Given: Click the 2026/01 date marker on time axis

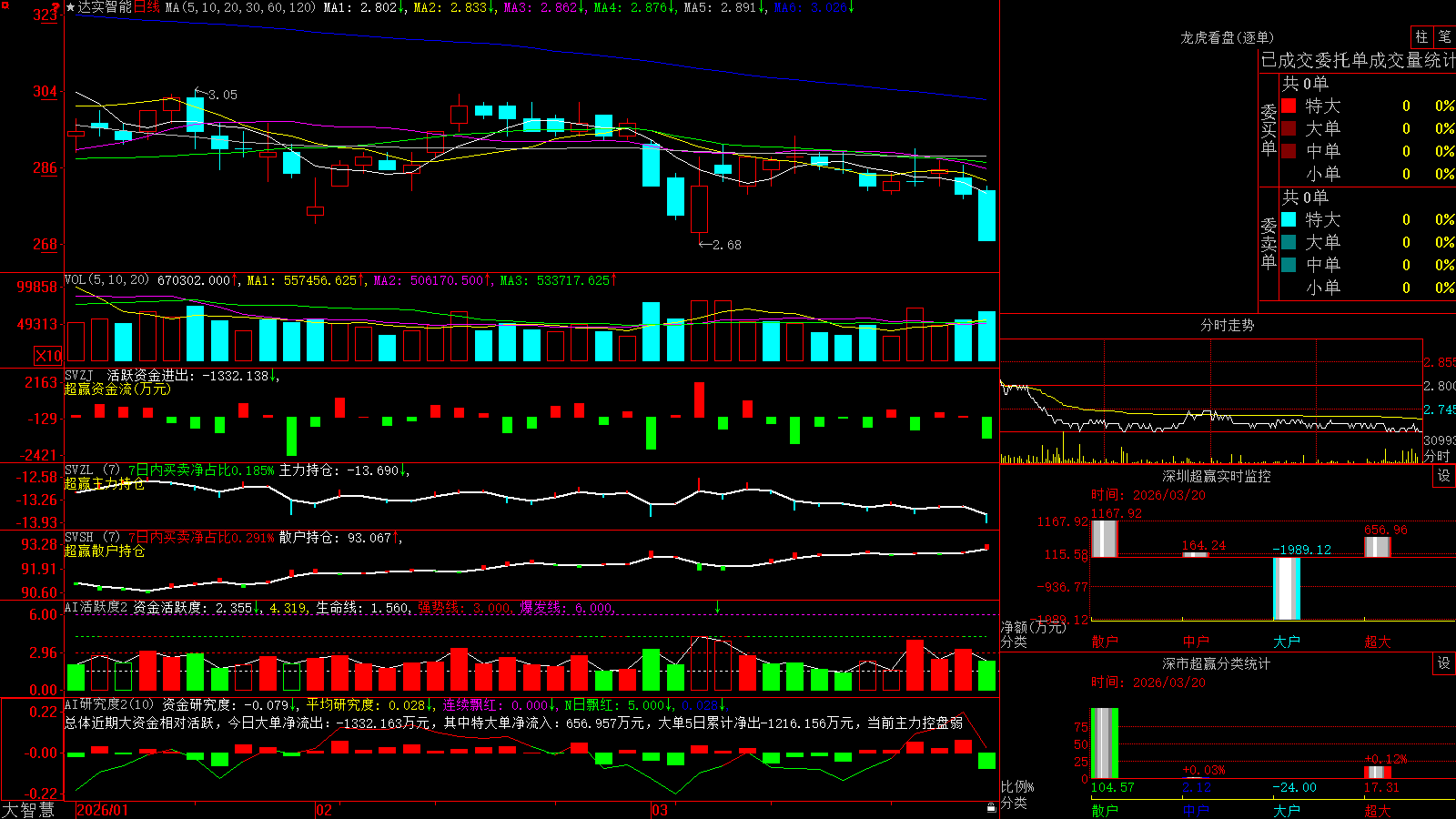Looking at the screenshot, I should point(103,810).
